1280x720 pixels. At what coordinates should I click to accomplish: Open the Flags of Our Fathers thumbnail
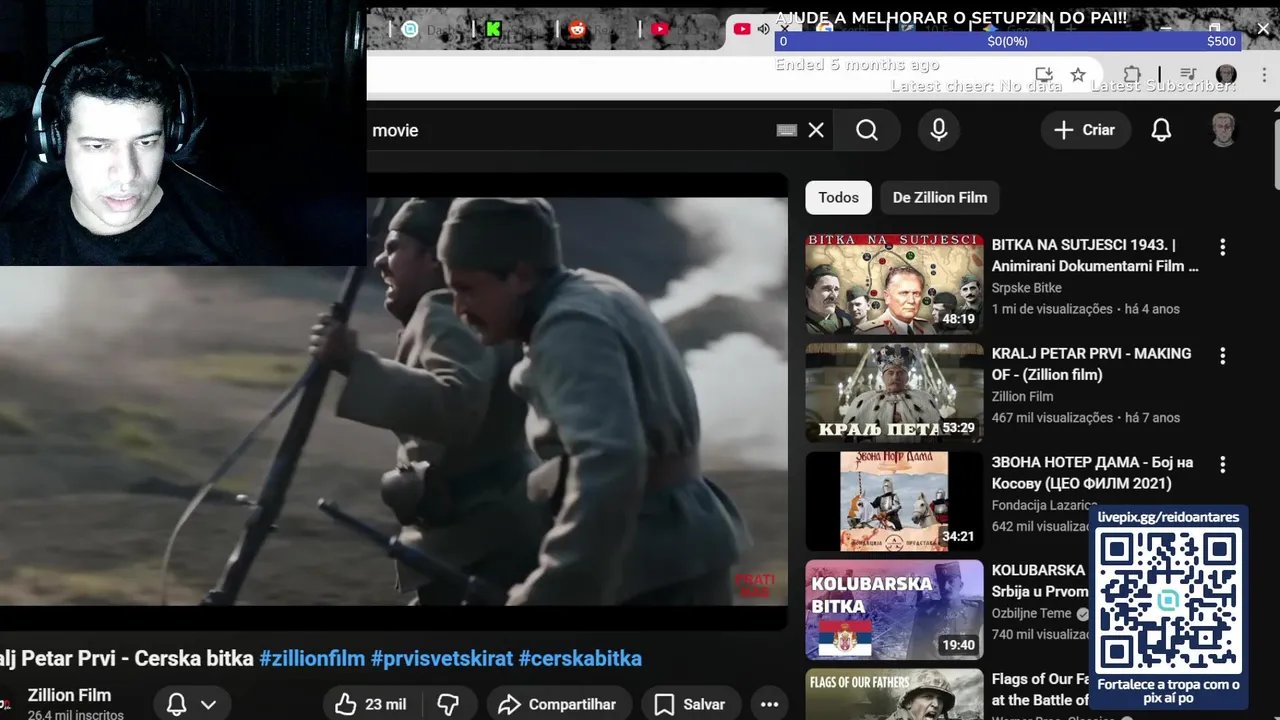click(894, 694)
